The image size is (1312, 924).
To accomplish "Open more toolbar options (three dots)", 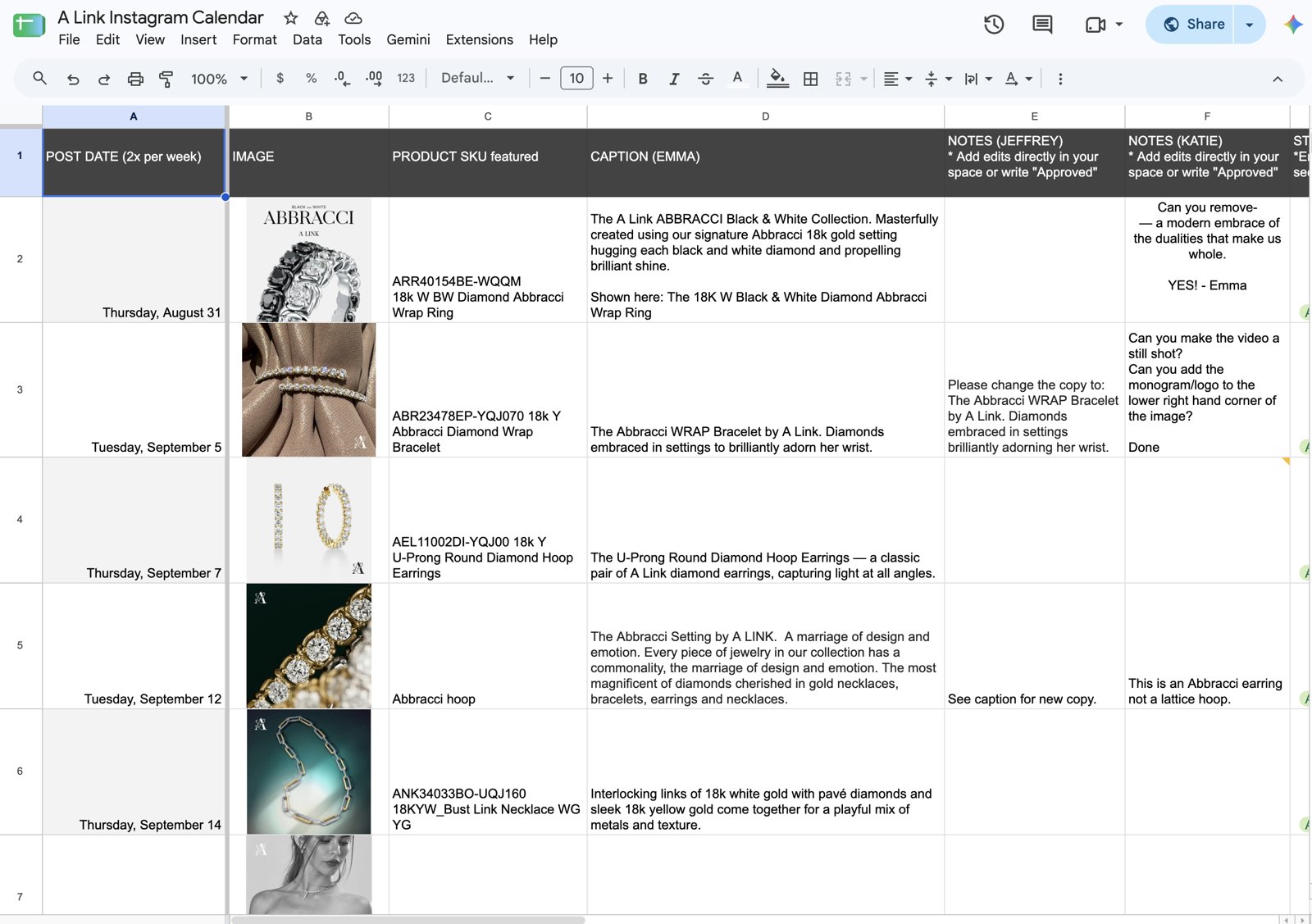I will 1060,79.
